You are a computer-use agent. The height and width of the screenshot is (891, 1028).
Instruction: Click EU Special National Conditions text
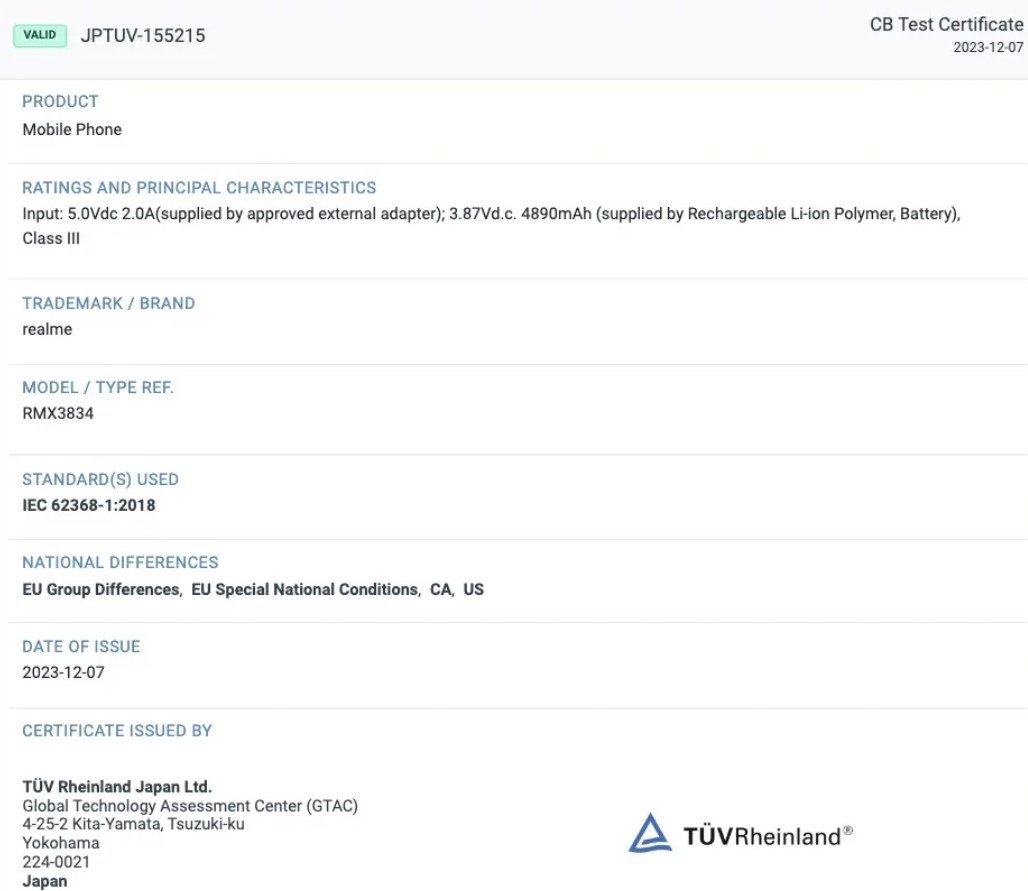point(304,590)
